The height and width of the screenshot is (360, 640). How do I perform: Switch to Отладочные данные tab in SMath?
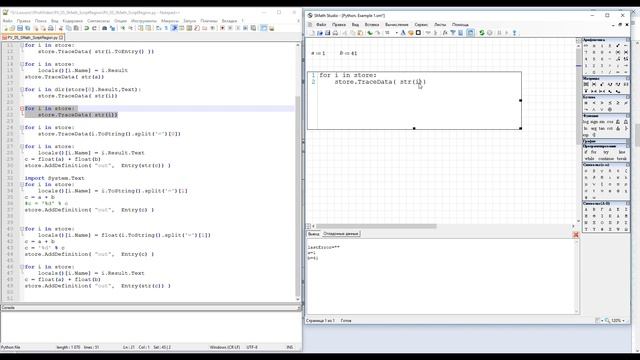(341, 234)
